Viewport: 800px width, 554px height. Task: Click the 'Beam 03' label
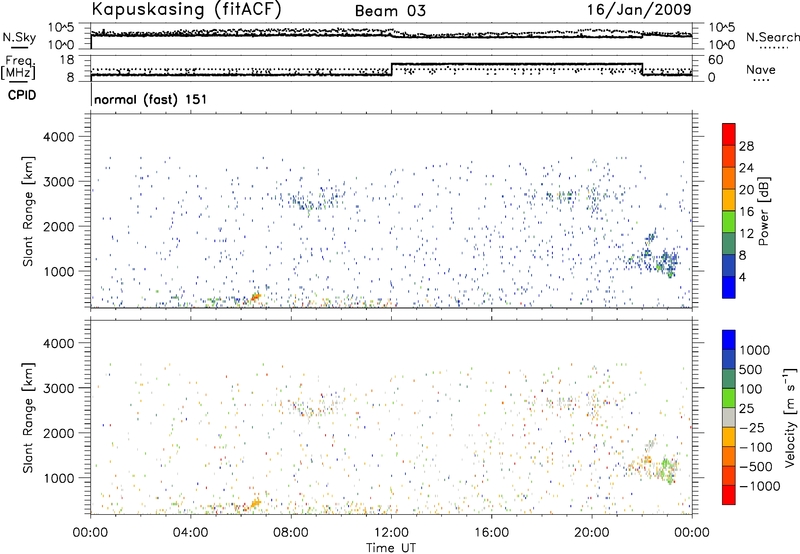click(390, 11)
